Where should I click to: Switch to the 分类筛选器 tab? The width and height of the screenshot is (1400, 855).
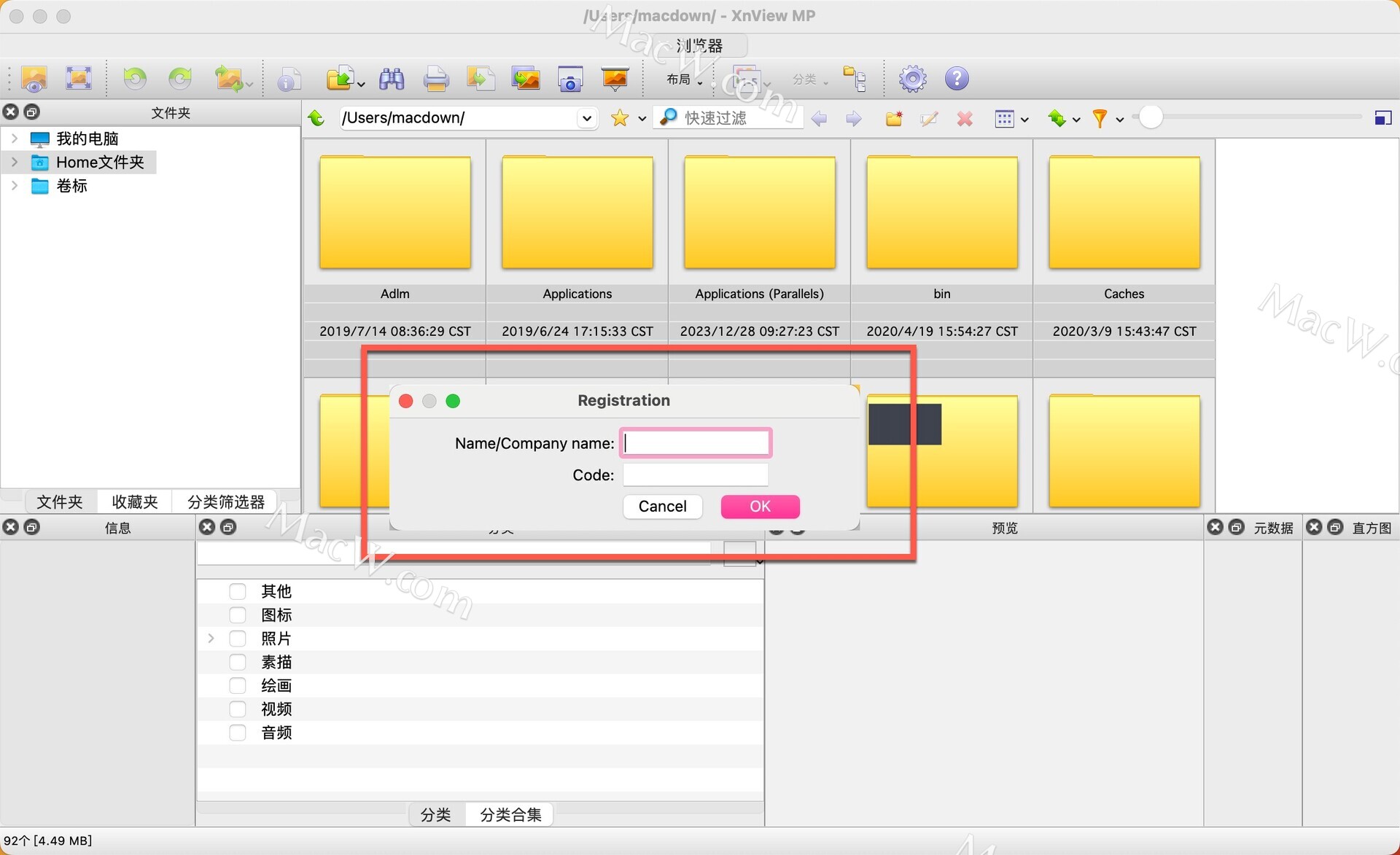tap(226, 501)
